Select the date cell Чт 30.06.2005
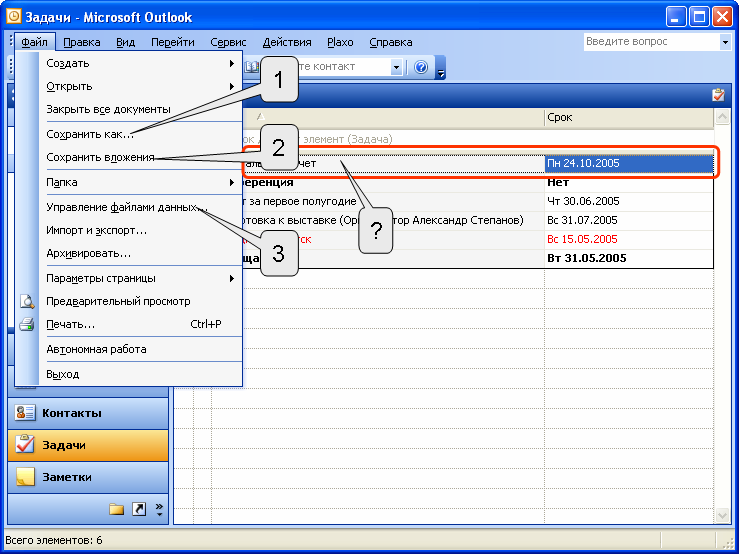This screenshot has height=554, width=739. [629, 201]
